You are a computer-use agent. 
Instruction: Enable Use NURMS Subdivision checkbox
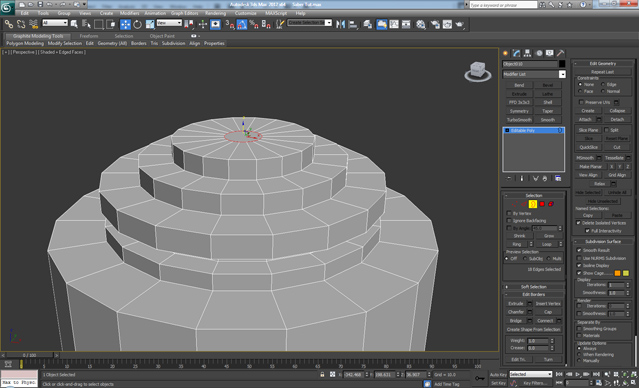pos(579,258)
